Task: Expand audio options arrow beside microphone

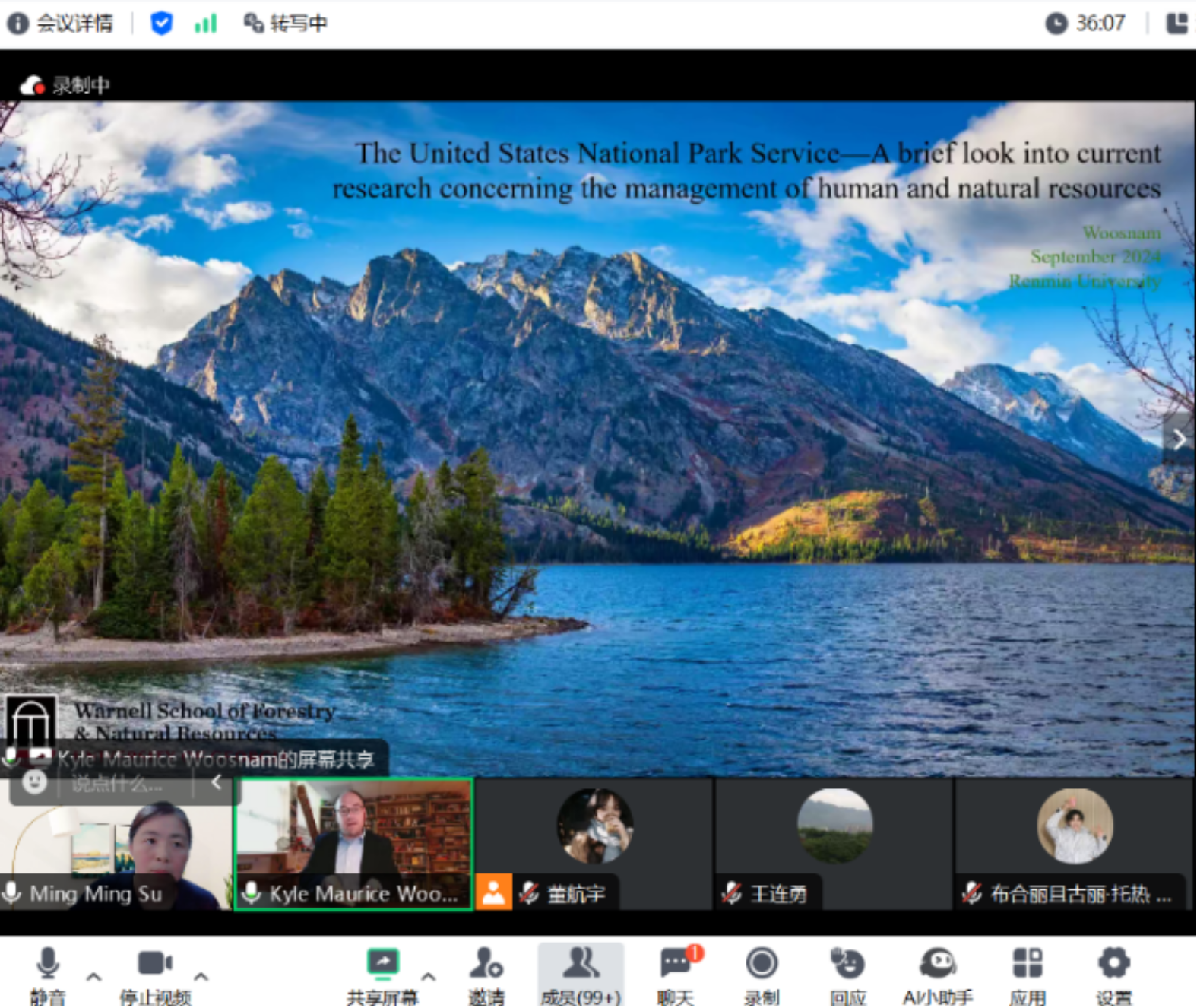Action: (x=94, y=977)
